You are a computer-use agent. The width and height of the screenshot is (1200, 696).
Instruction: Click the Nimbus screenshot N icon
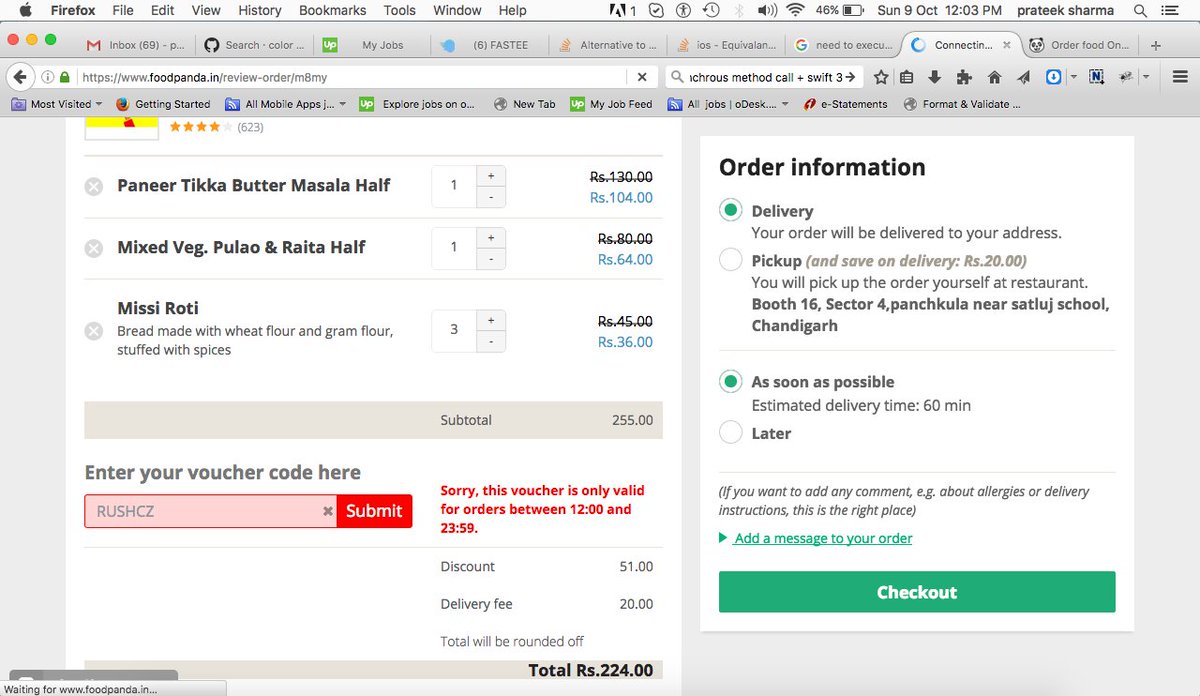coord(1097,77)
